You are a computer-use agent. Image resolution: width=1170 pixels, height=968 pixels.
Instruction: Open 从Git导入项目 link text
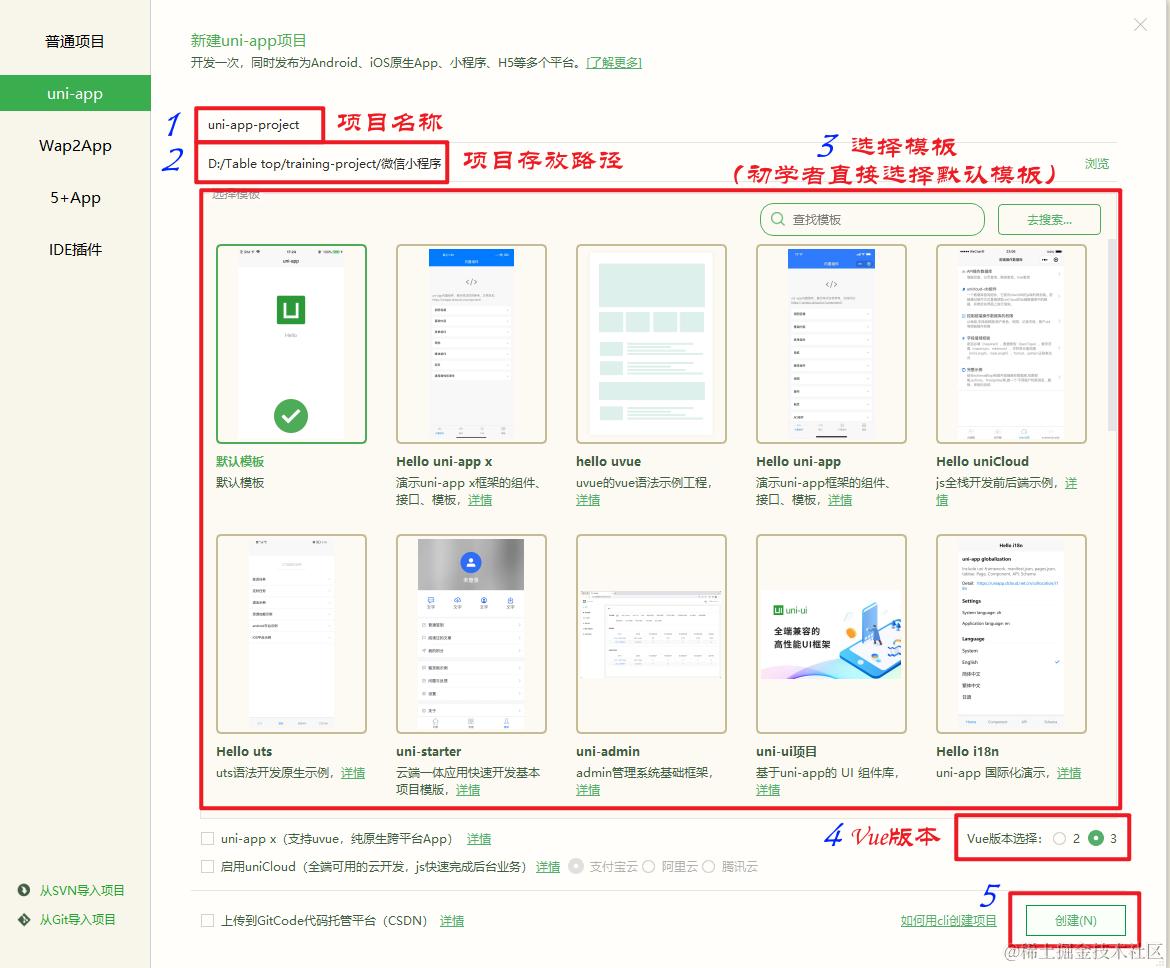[x=78, y=919]
